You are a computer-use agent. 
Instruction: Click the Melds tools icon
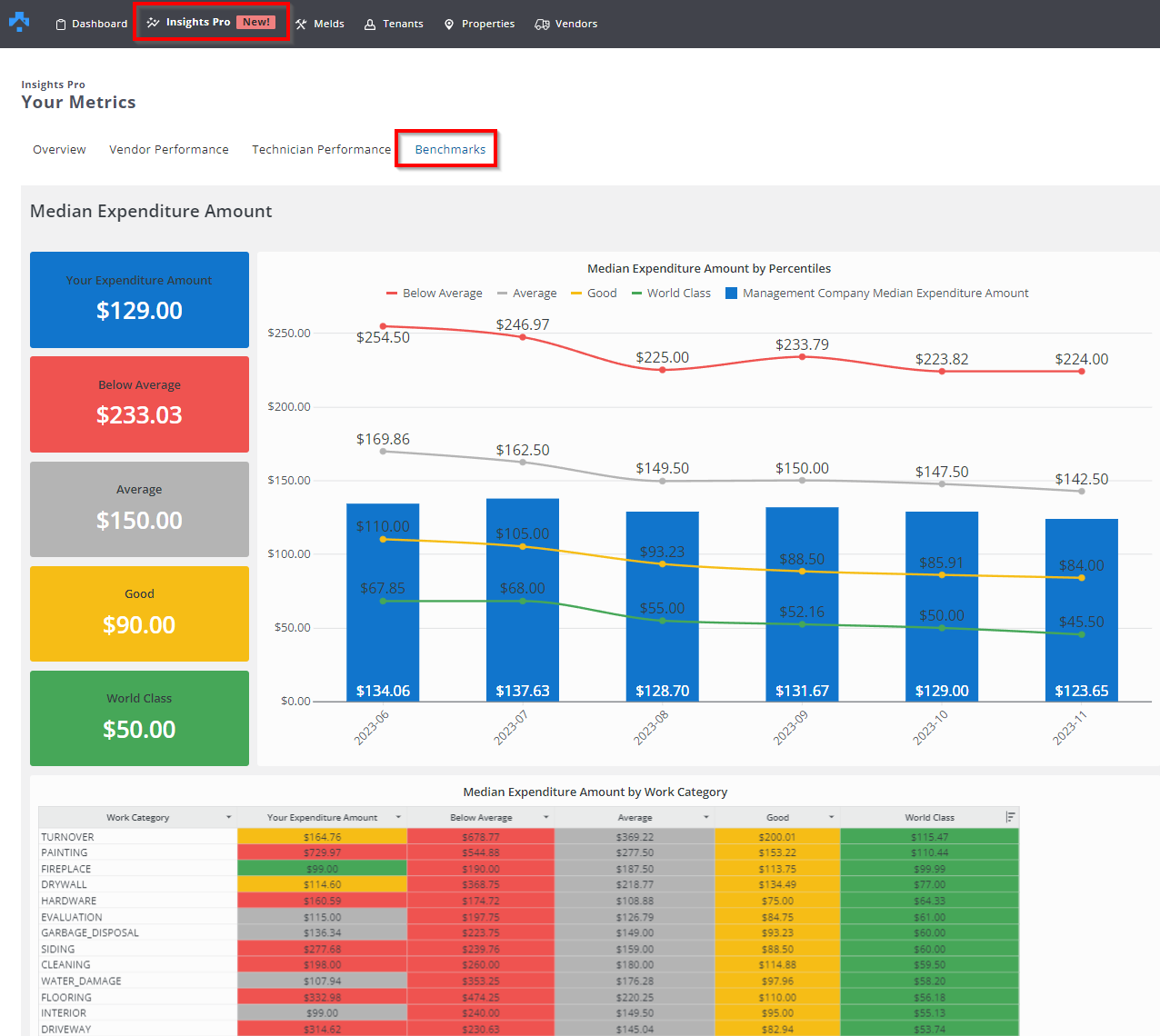click(302, 25)
